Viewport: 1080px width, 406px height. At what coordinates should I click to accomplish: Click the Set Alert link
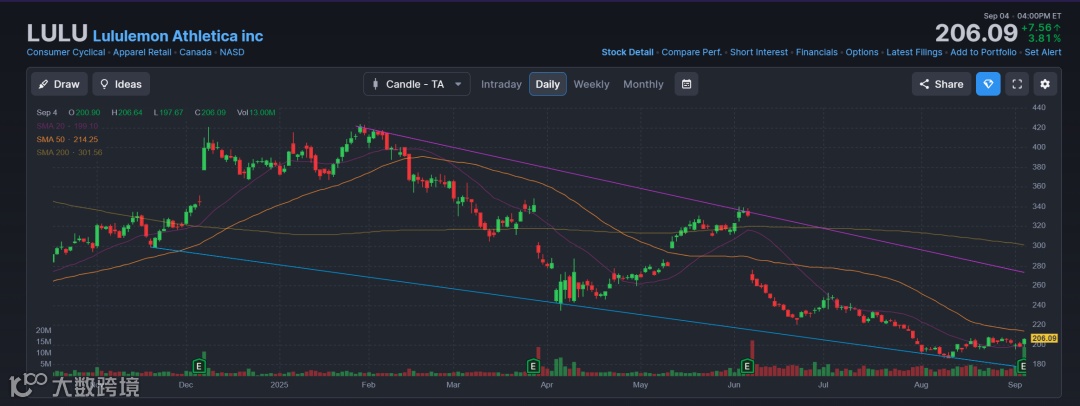coord(1043,52)
